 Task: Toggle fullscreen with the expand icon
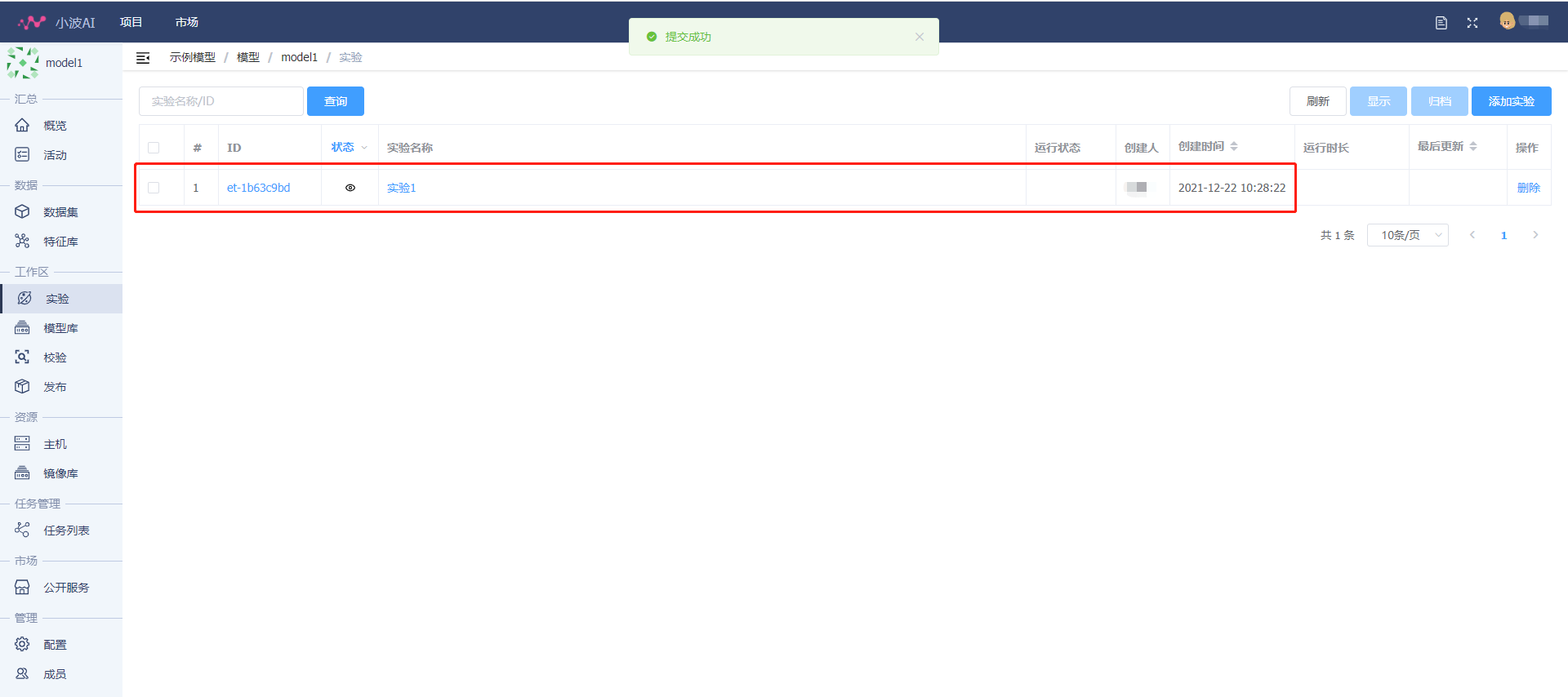(x=1472, y=23)
